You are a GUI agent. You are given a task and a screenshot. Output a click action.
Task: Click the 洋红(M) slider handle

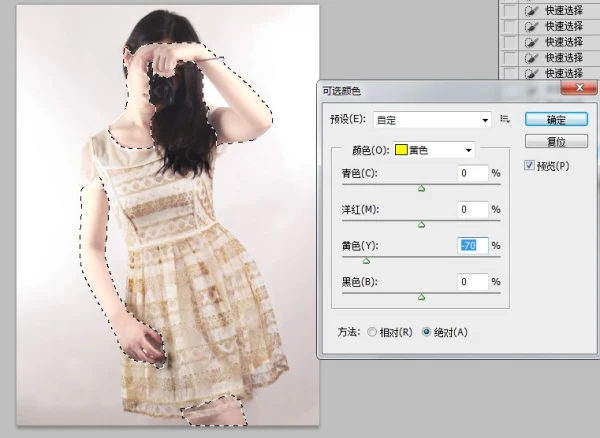tap(421, 225)
